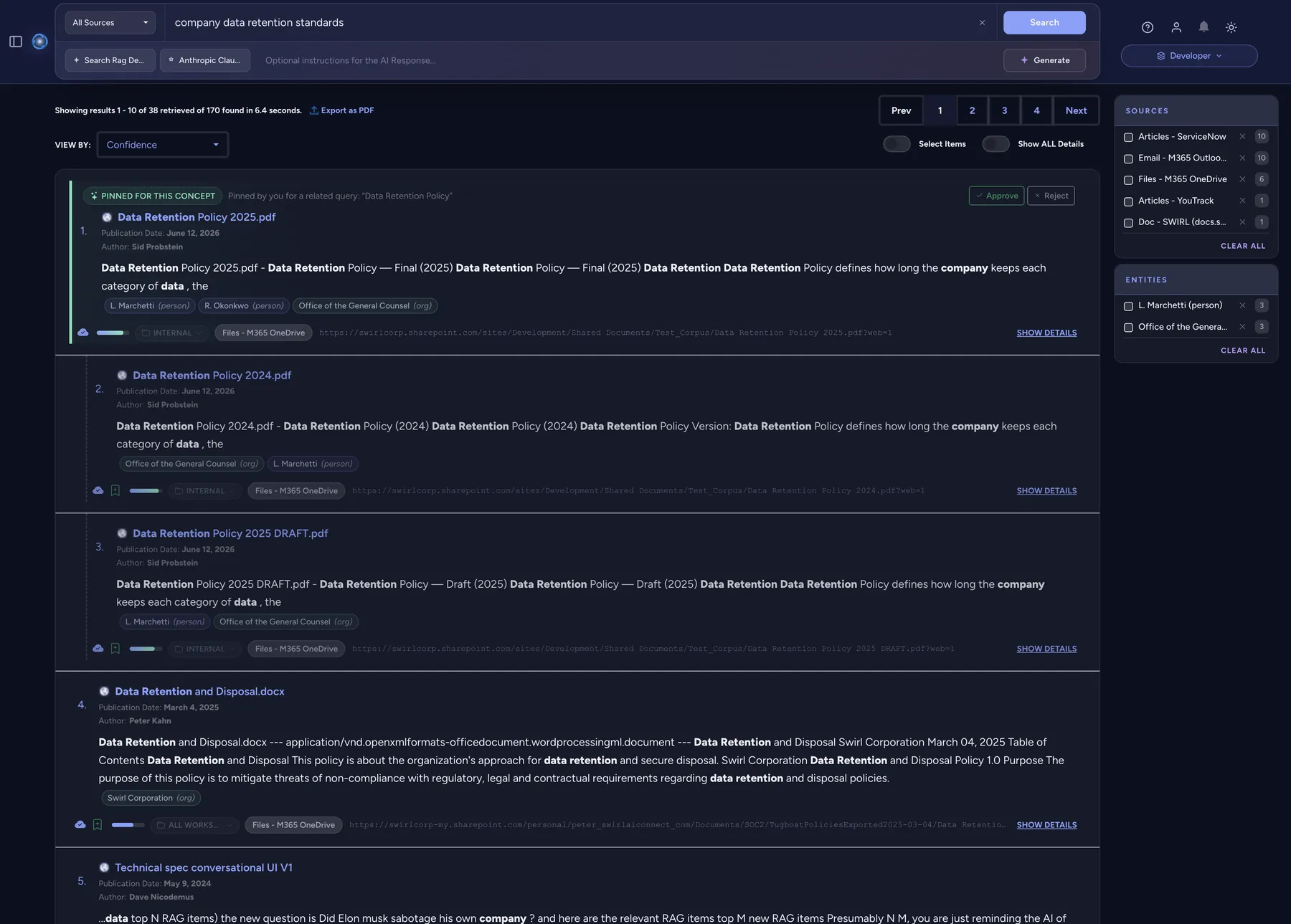Click bookmark icon on Data Retention Policy 2024 result
The image size is (1291, 924).
coord(115,491)
